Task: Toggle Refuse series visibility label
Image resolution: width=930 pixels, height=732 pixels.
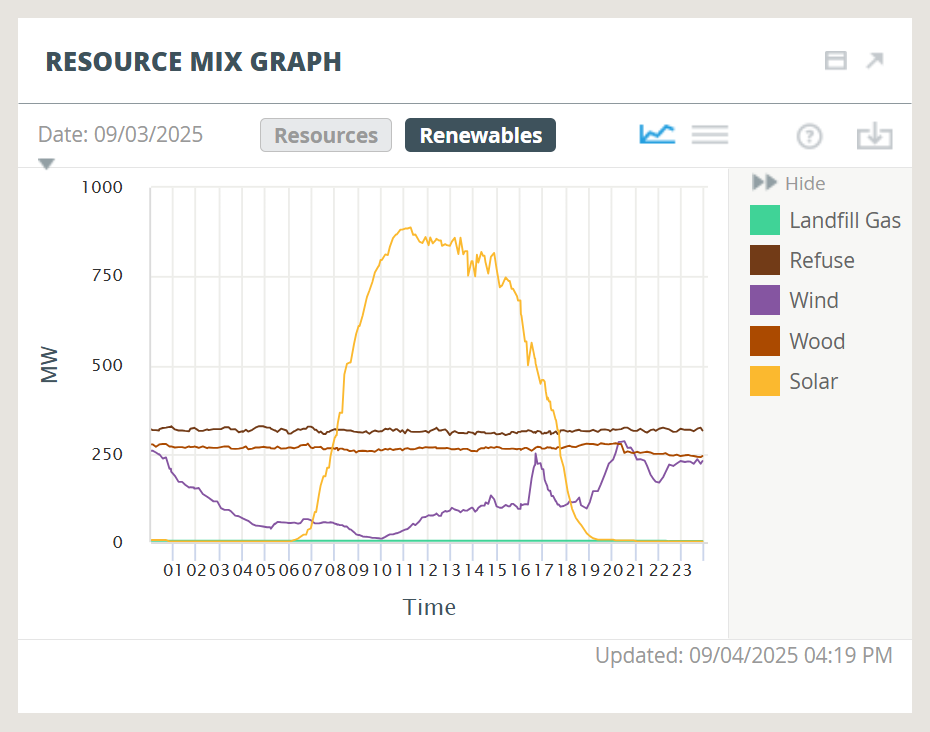Action: [821, 260]
